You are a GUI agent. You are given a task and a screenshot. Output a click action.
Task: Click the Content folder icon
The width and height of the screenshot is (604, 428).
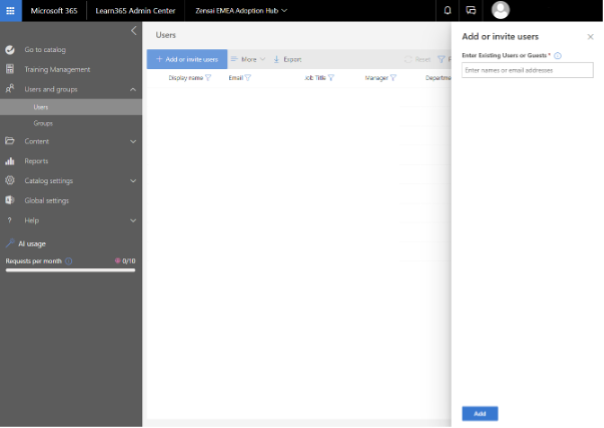[10, 141]
